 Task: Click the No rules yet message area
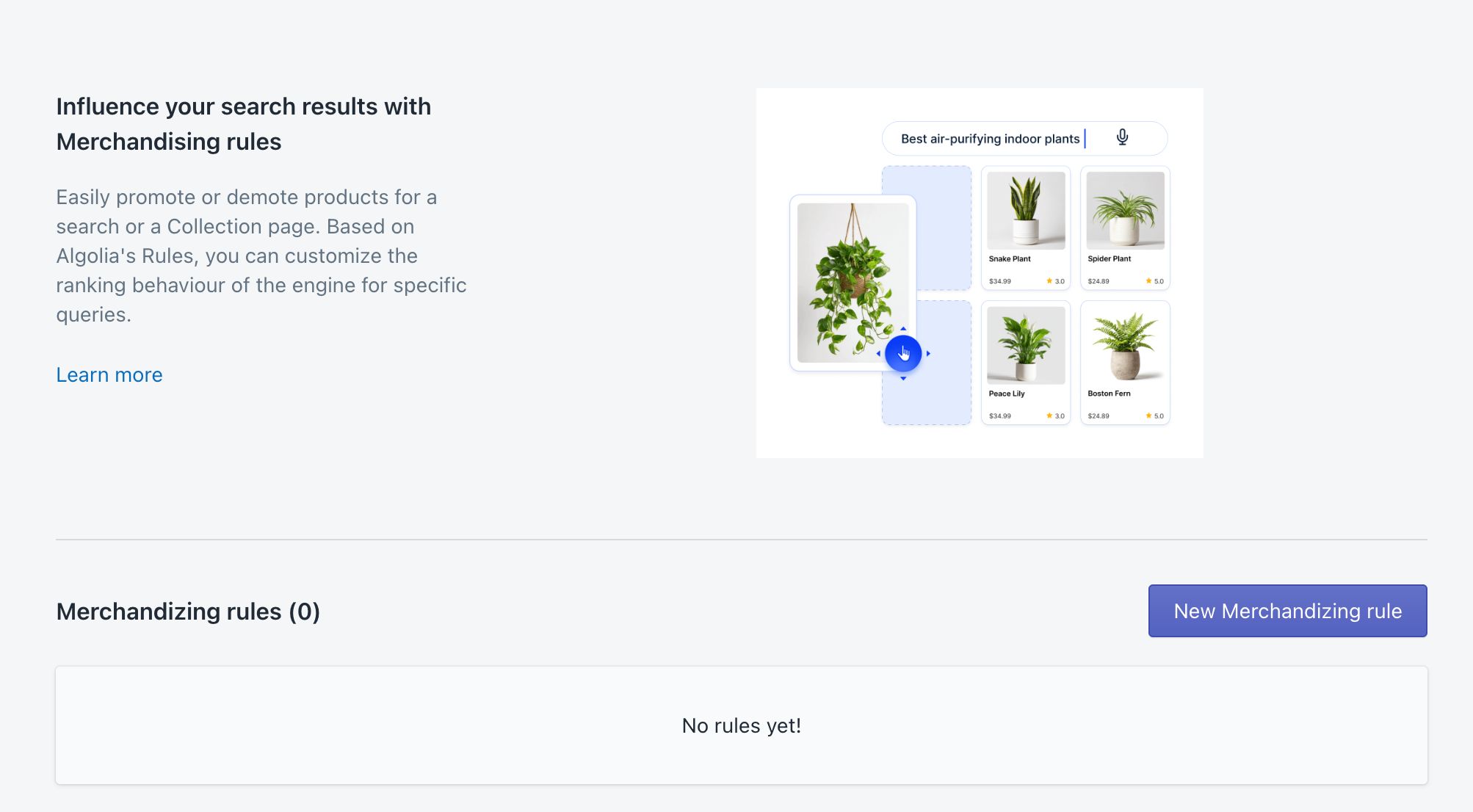[x=741, y=725]
